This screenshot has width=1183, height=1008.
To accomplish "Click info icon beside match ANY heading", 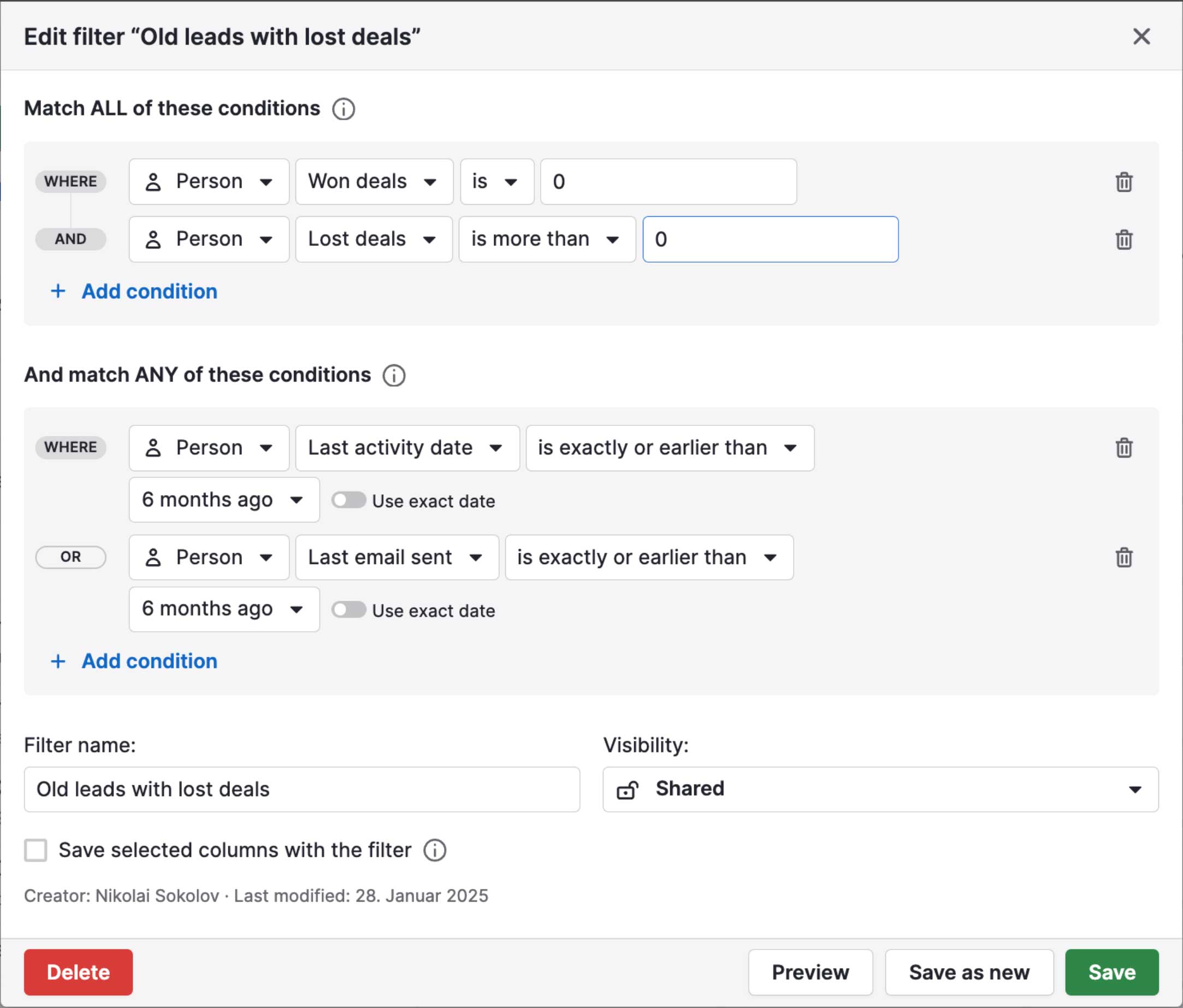I will [393, 376].
